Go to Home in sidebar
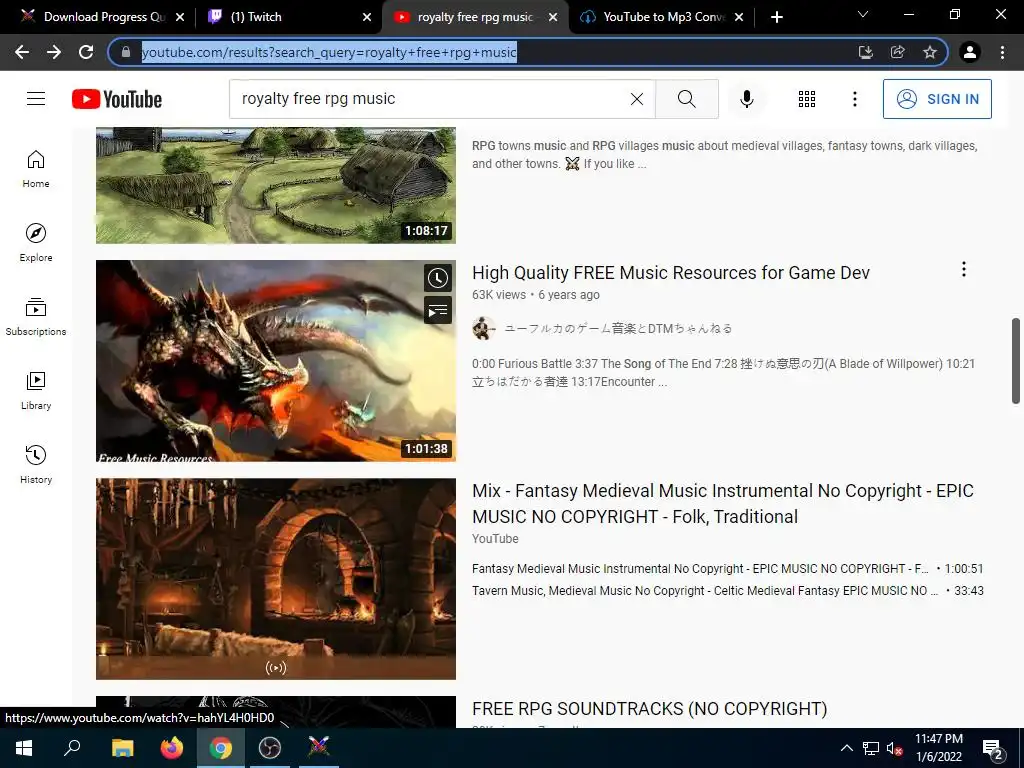The width and height of the screenshot is (1024, 768). (36, 169)
